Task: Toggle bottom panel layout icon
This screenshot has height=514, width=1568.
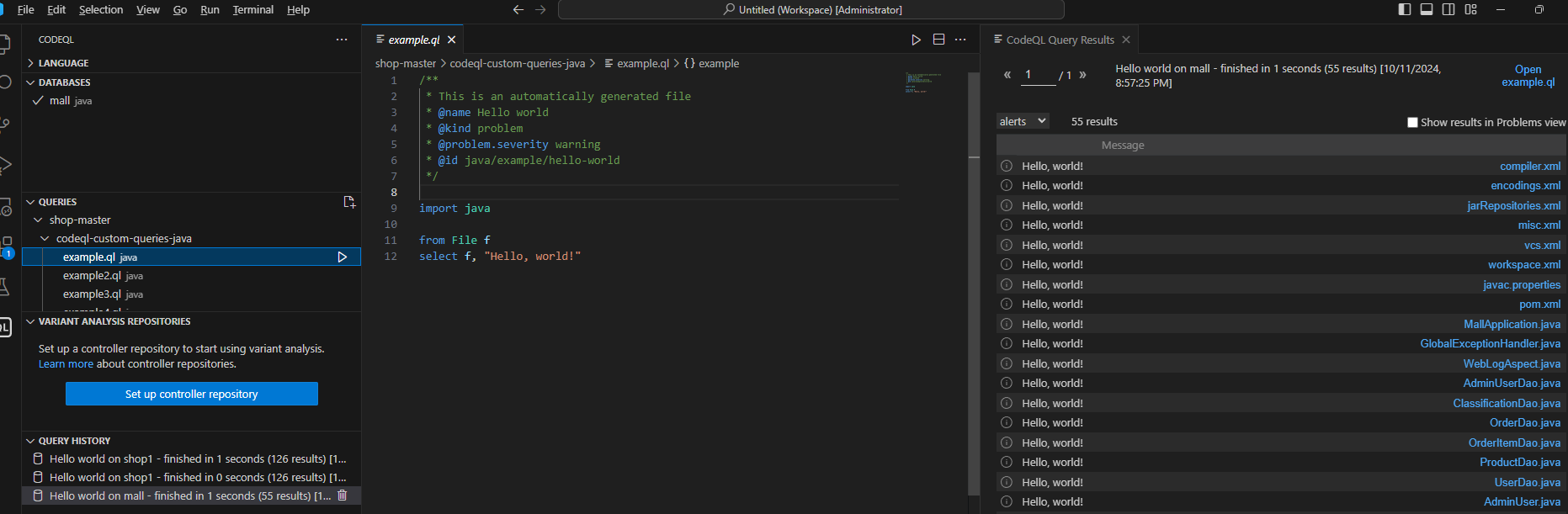Action: [1427, 9]
